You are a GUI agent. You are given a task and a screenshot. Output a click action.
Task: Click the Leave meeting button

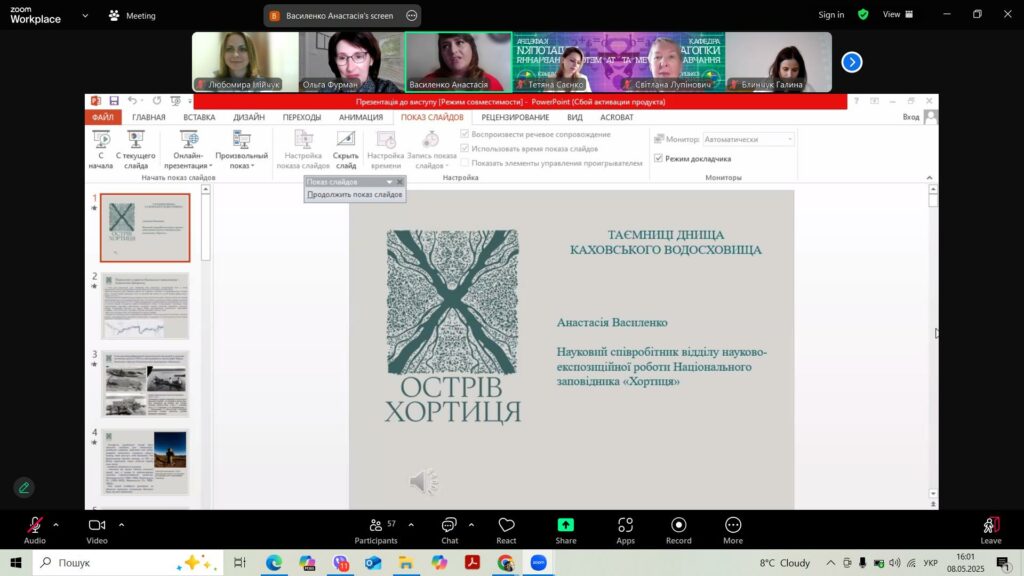990,528
